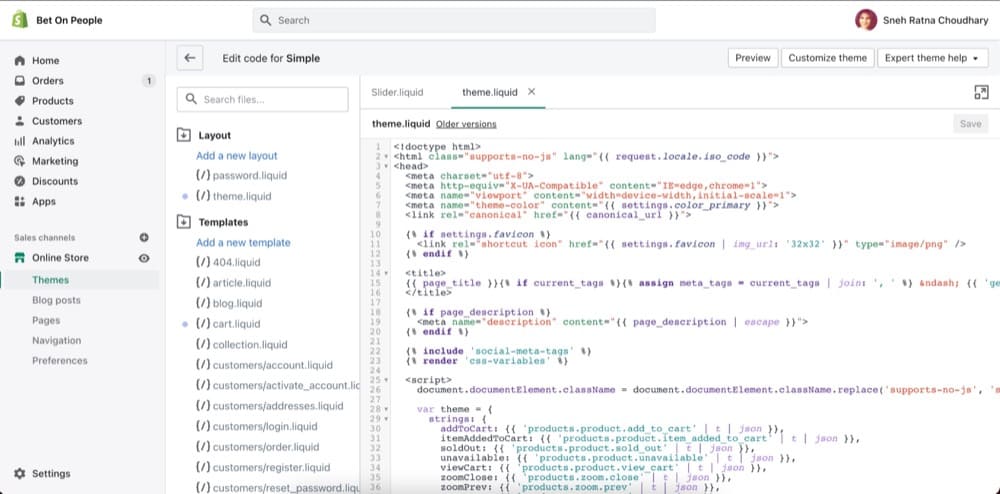Click the back arrow button
Screen dimensions: 1000x494
(190, 58)
